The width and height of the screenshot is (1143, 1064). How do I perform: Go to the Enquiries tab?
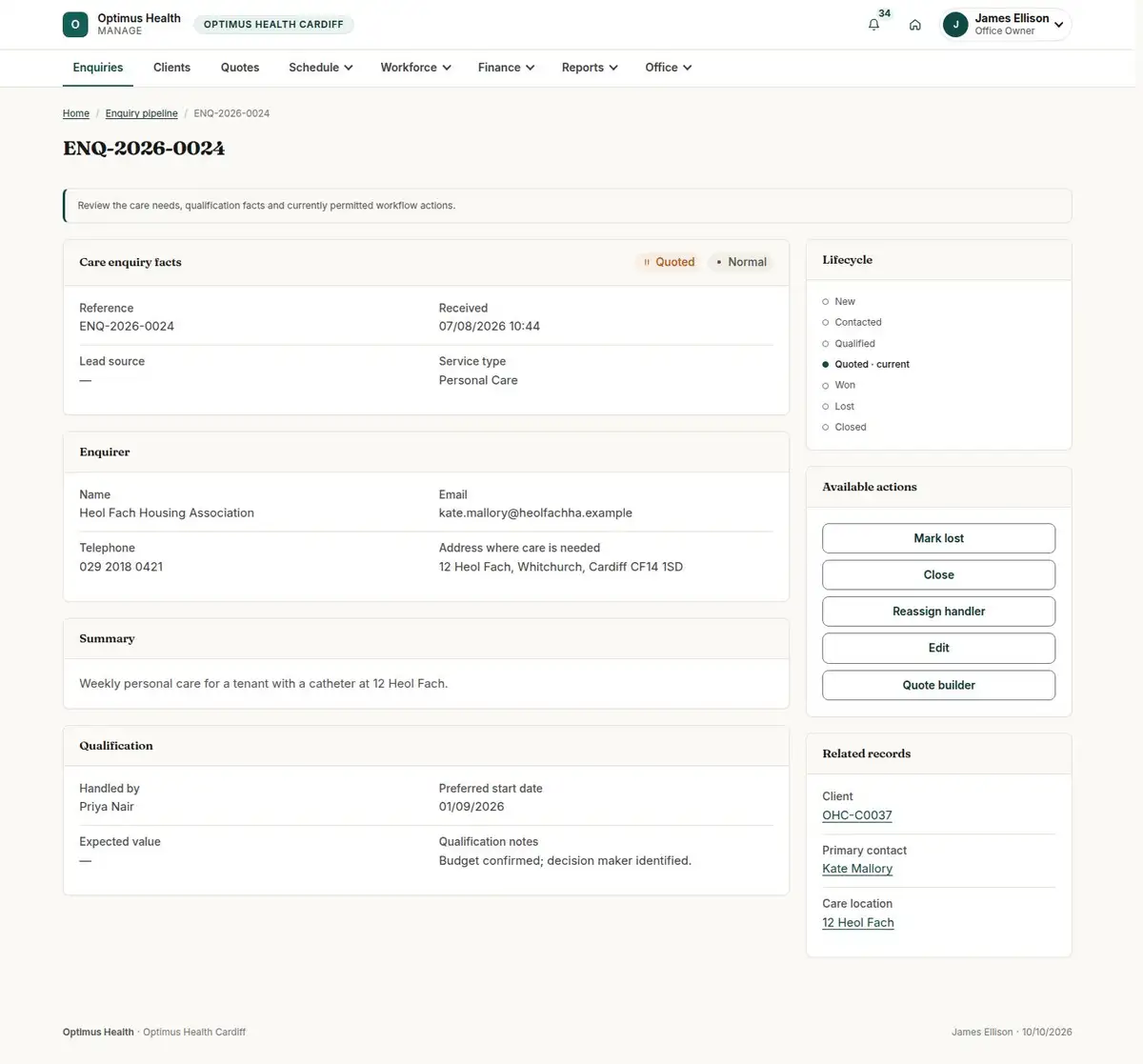point(98,68)
